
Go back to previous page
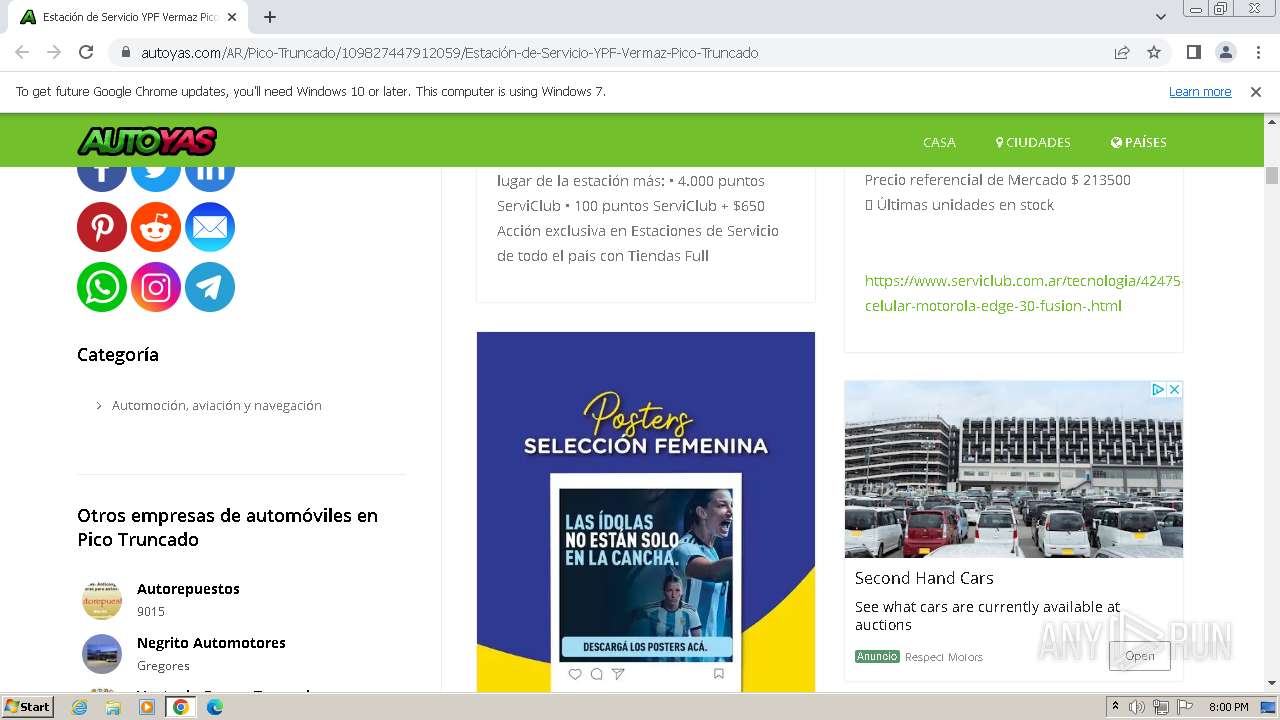point(22,52)
